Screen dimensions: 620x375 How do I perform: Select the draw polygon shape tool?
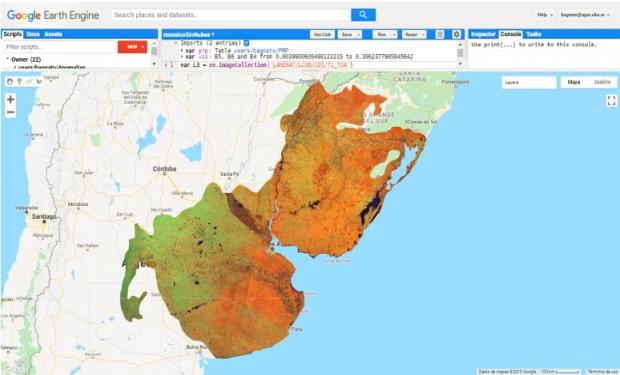click(x=39, y=81)
